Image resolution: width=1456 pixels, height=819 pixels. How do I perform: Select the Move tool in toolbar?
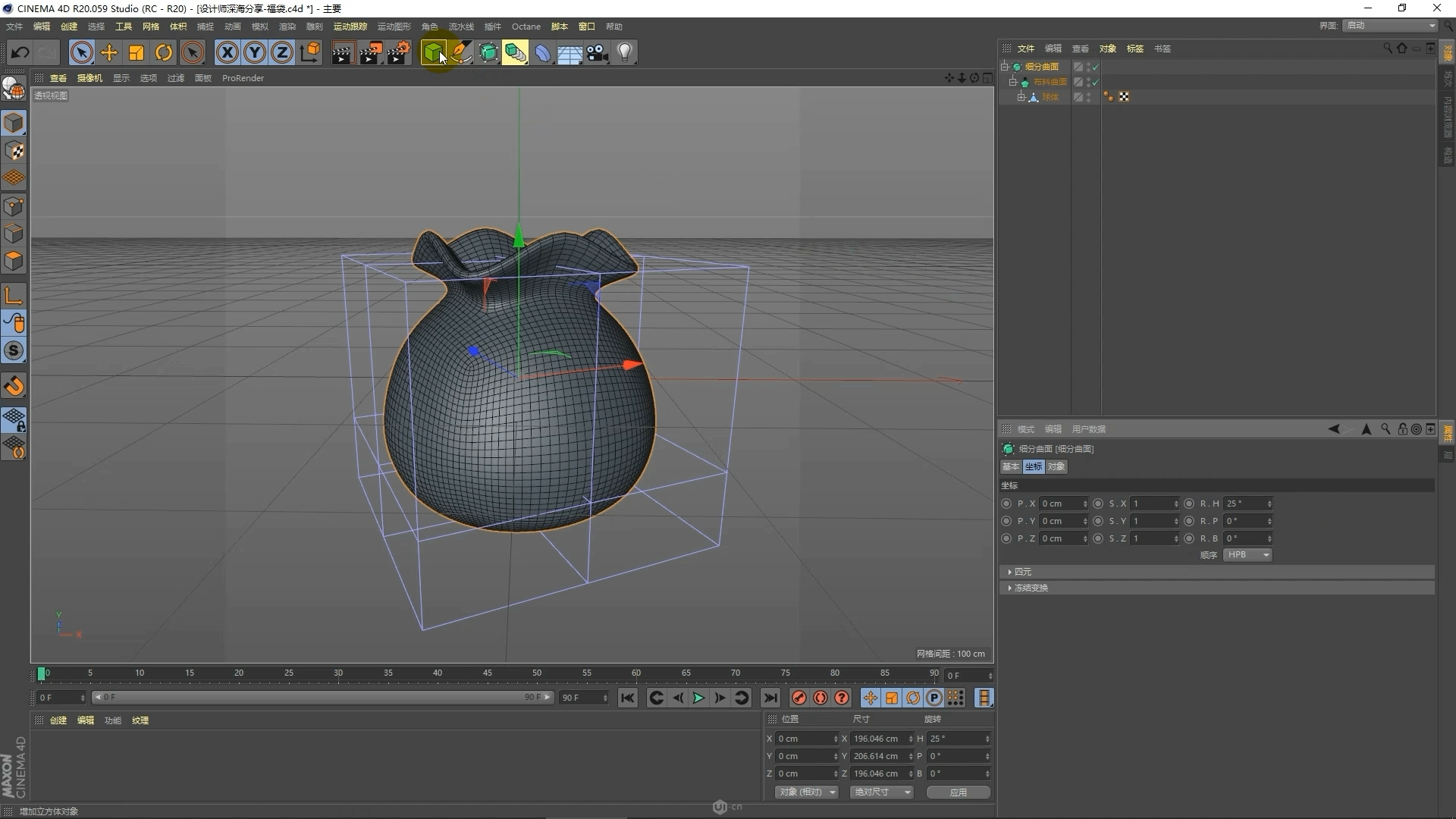[109, 52]
